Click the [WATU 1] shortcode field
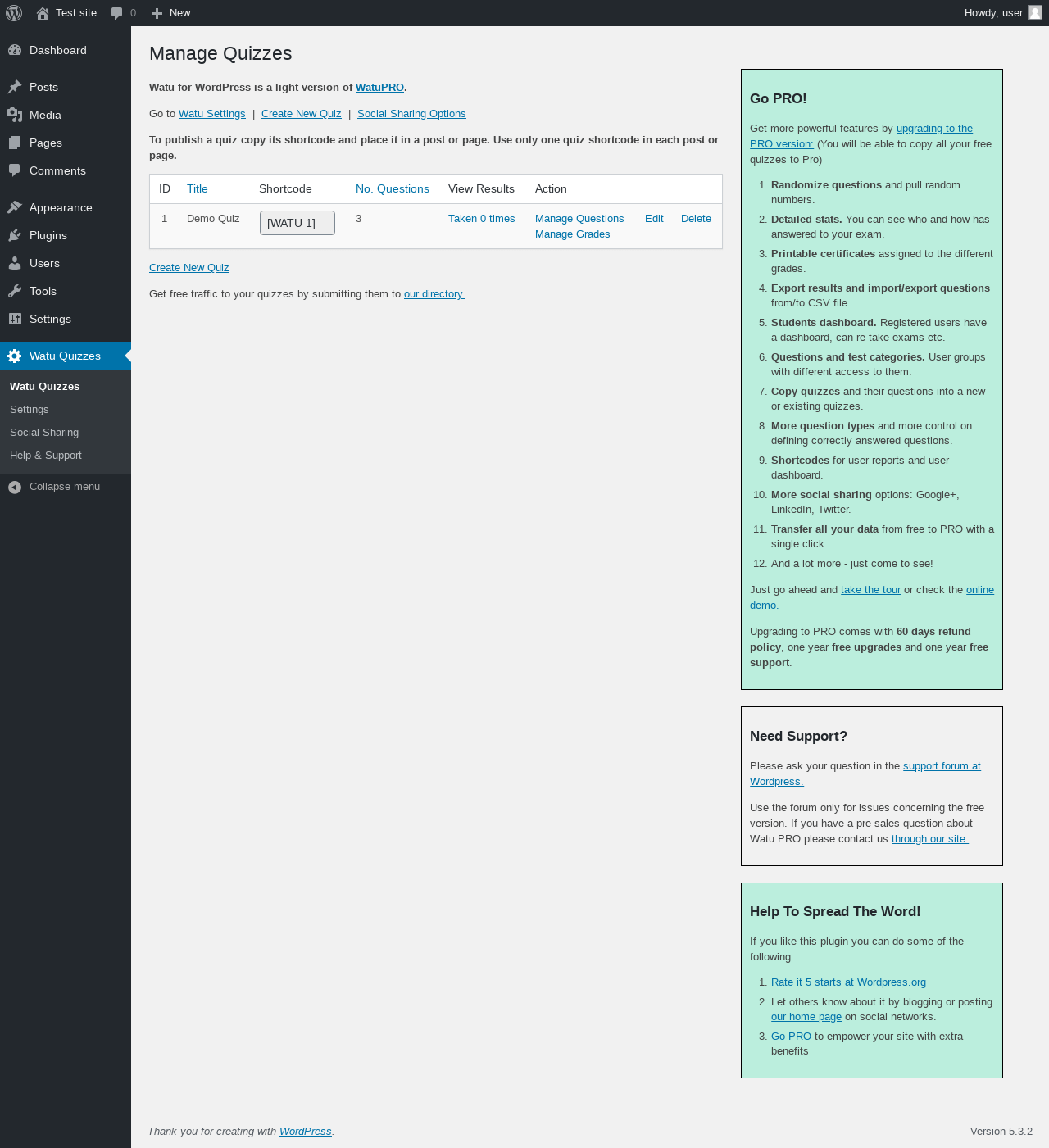 (x=297, y=223)
